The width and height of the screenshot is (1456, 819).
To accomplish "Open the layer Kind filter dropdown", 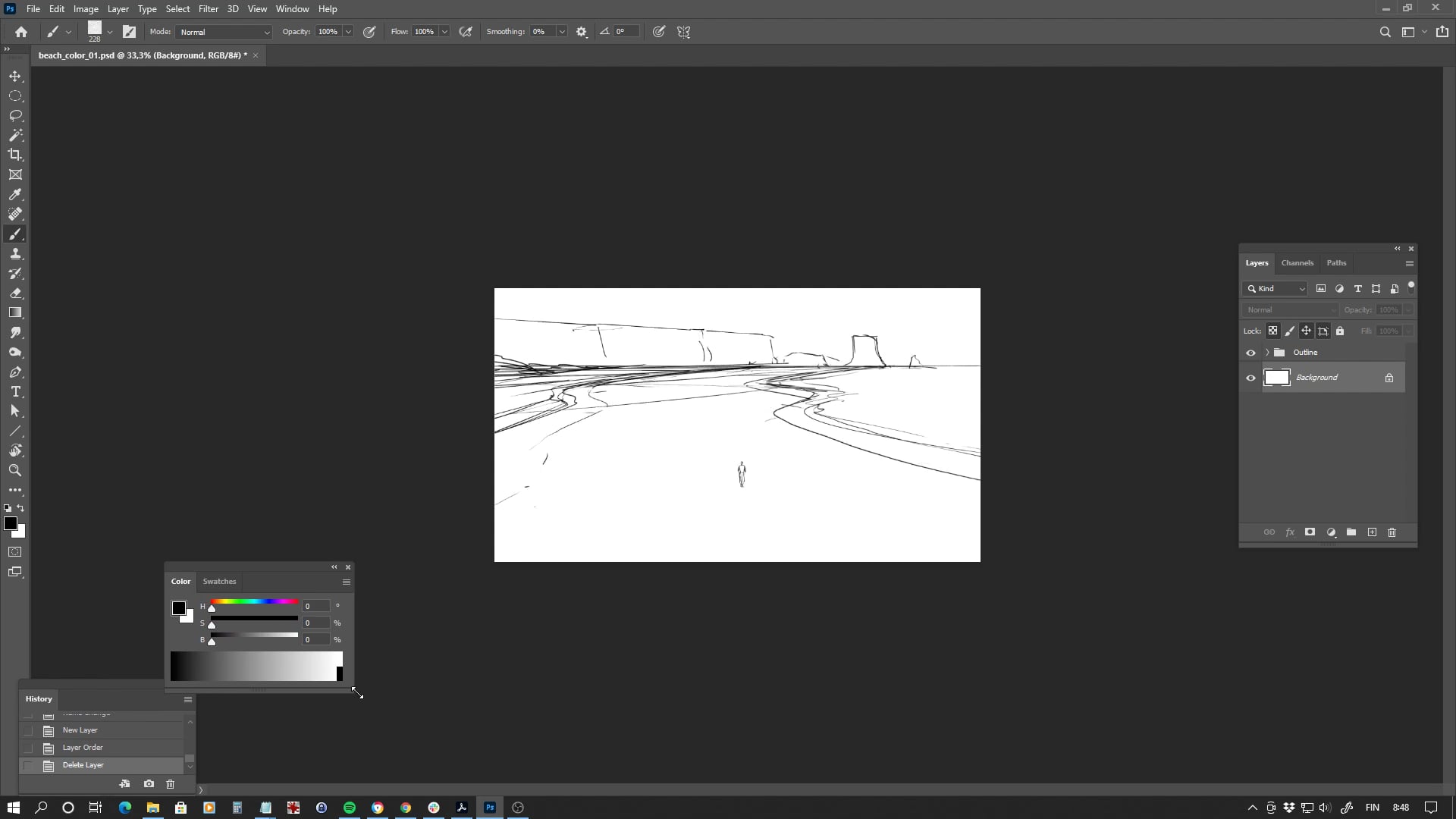I will 1276,289.
